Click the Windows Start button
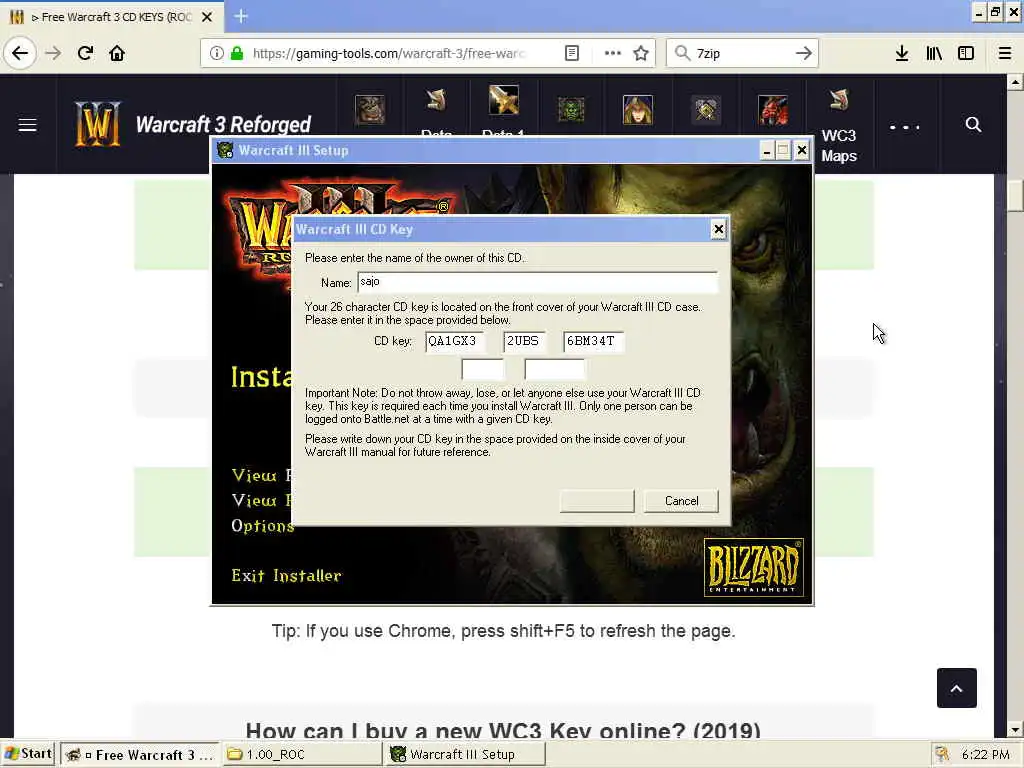Image resolution: width=1024 pixels, height=768 pixels. (x=28, y=754)
